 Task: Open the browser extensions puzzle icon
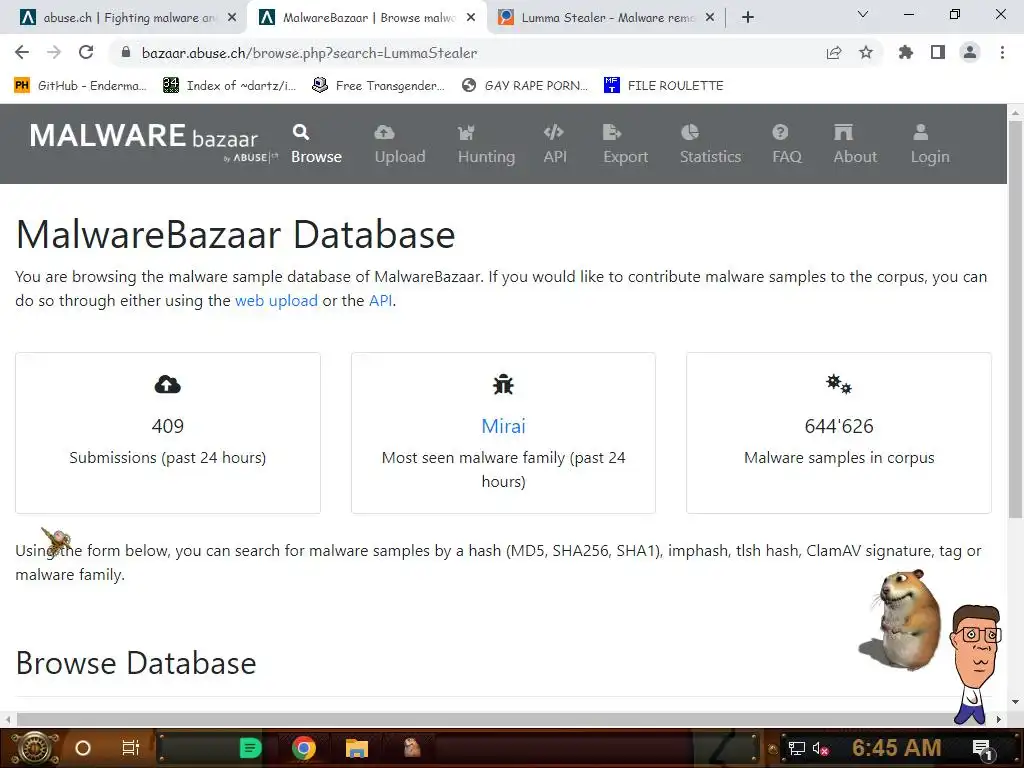[905, 52]
